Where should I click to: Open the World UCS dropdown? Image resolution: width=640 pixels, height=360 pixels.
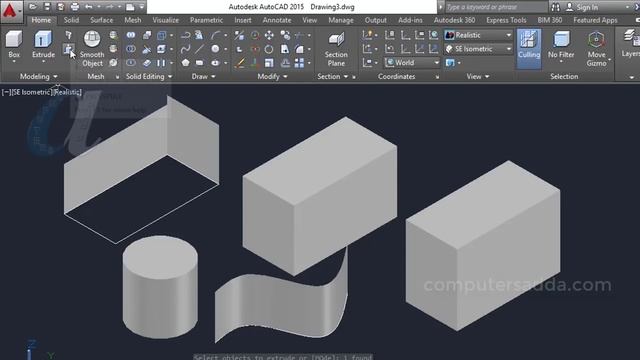point(412,63)
